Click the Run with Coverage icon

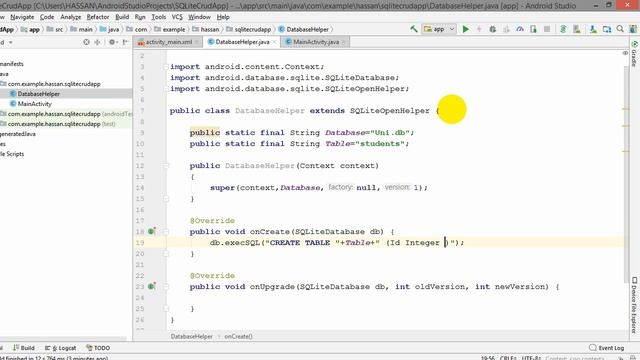506,29
